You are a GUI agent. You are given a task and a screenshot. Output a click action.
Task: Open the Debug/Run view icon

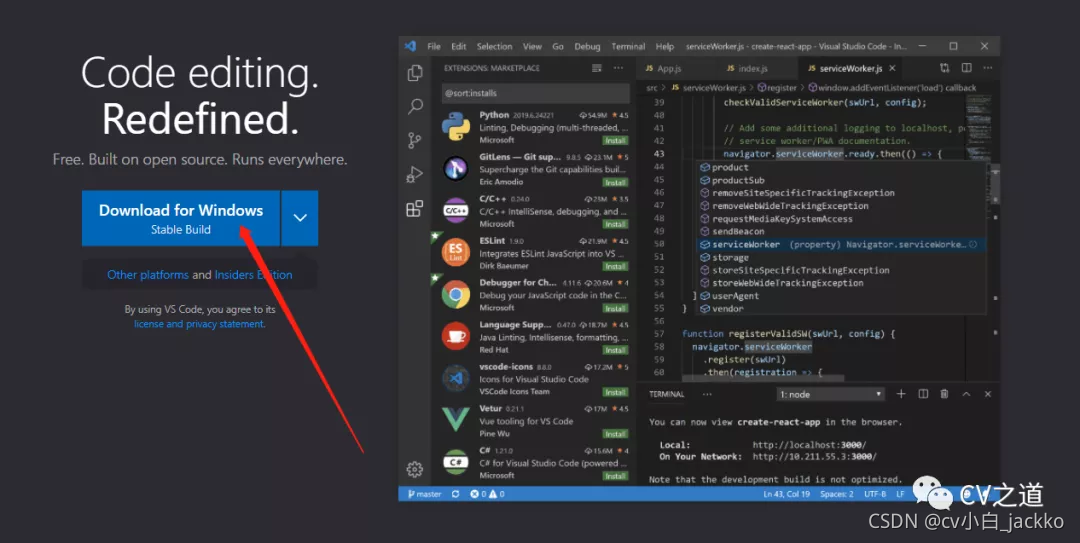click(x=415, y=174)
